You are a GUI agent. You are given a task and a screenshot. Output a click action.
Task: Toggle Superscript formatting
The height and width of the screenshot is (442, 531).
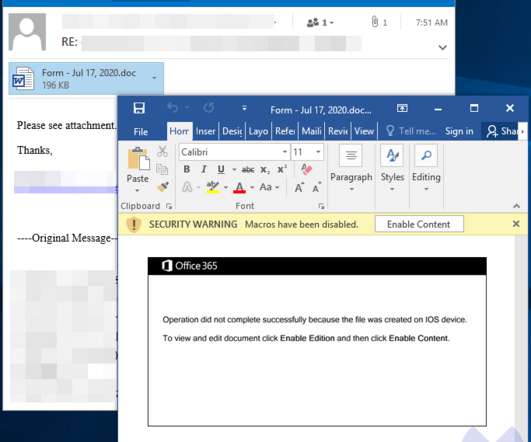[x=282, y=169]
